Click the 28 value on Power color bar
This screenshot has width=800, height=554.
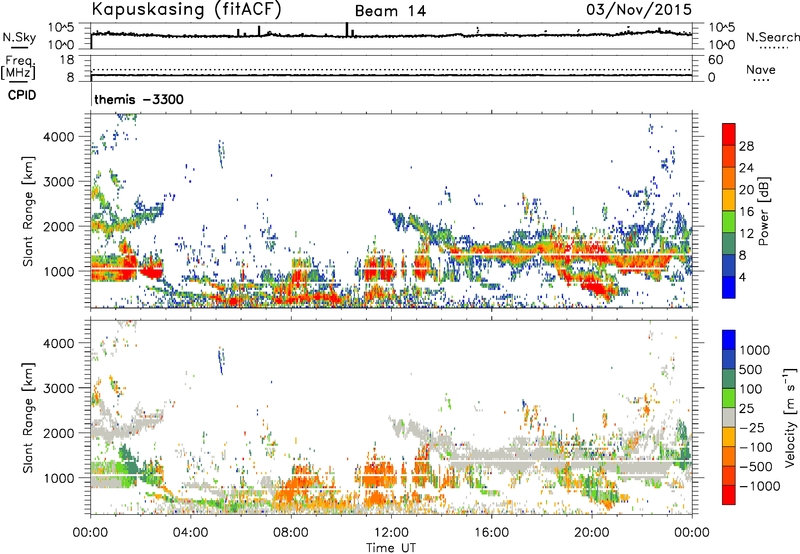pos(746,146)
